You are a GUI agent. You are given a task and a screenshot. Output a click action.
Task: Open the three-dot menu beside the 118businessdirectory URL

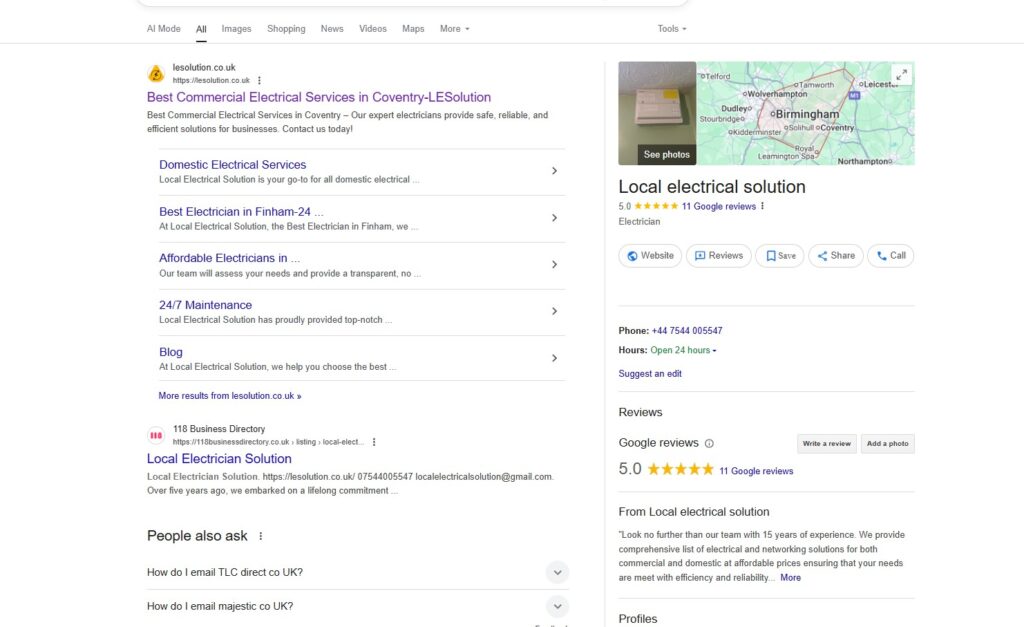pyautogui.click(x=374, y=442)
